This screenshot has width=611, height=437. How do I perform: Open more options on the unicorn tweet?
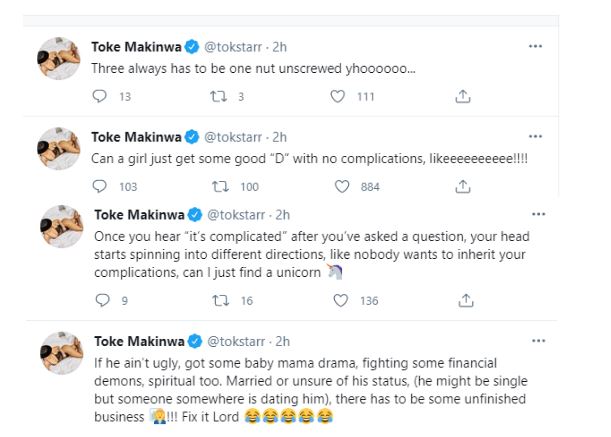point(540,214)
